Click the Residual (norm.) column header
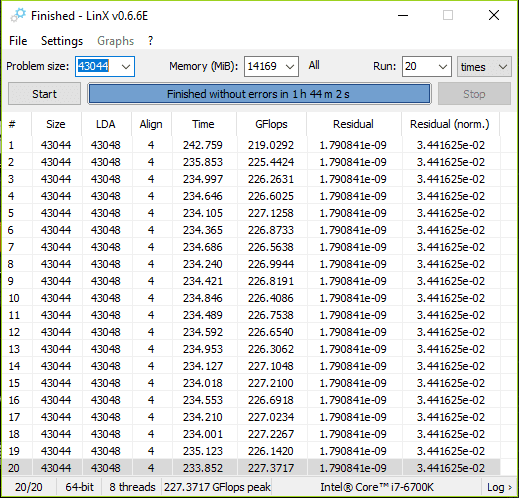The width and height of the screenshot is (519, 498). click(450, 124)
